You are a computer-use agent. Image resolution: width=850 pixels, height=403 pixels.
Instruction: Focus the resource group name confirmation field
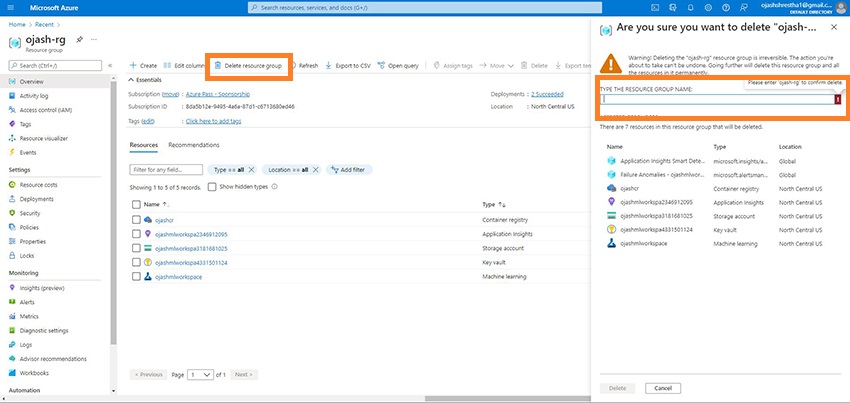pos(718,99)
